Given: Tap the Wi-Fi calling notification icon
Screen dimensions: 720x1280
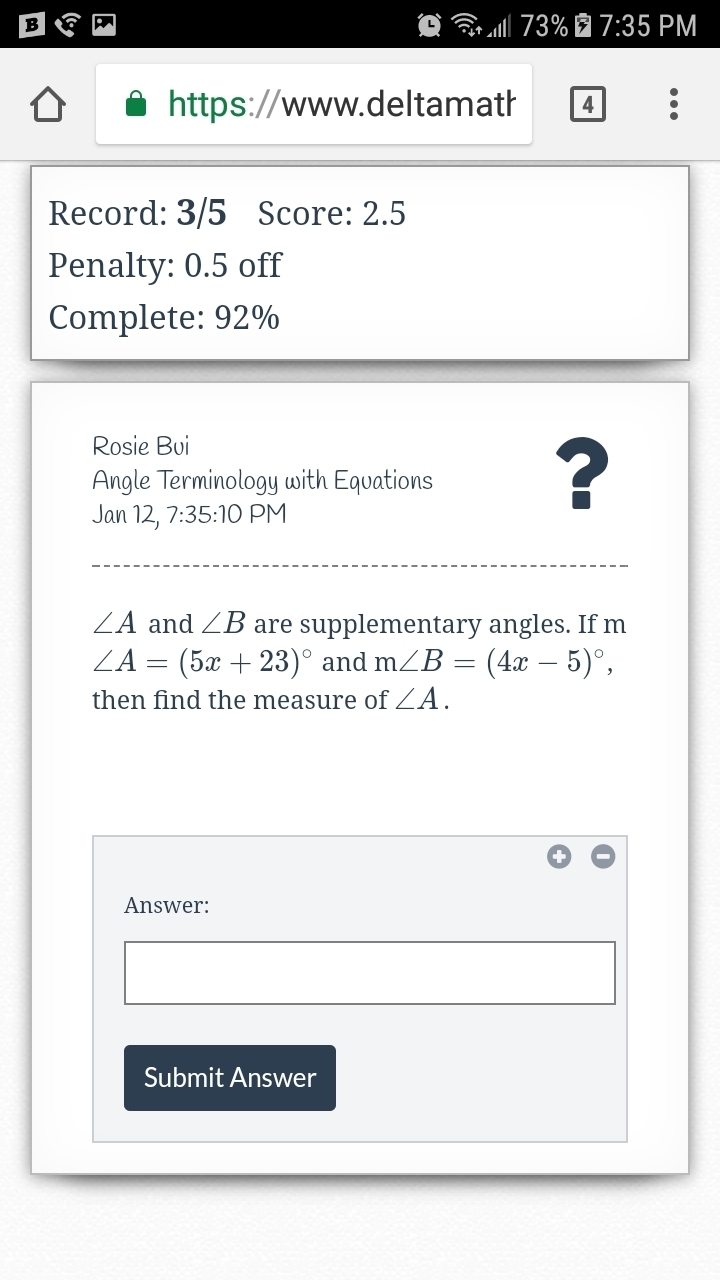Looking at the screenshot, I should tap(67, 24).
